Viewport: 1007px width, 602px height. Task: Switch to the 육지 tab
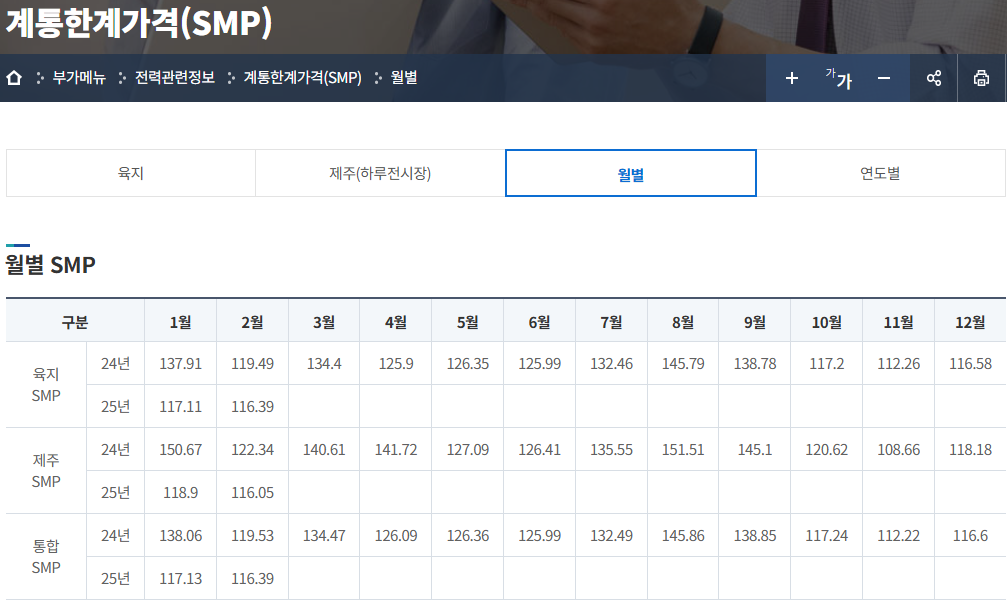pyautogui.click(x=131, y=173)
